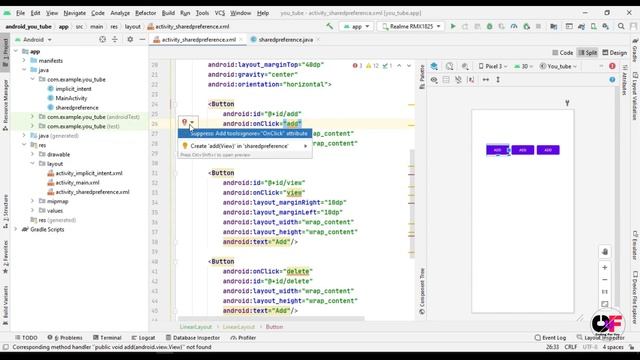Image resolution: width=640 pixels, height=360 pixels.
Task: Open the TODO tool window
Action: (x=26, y=338)
